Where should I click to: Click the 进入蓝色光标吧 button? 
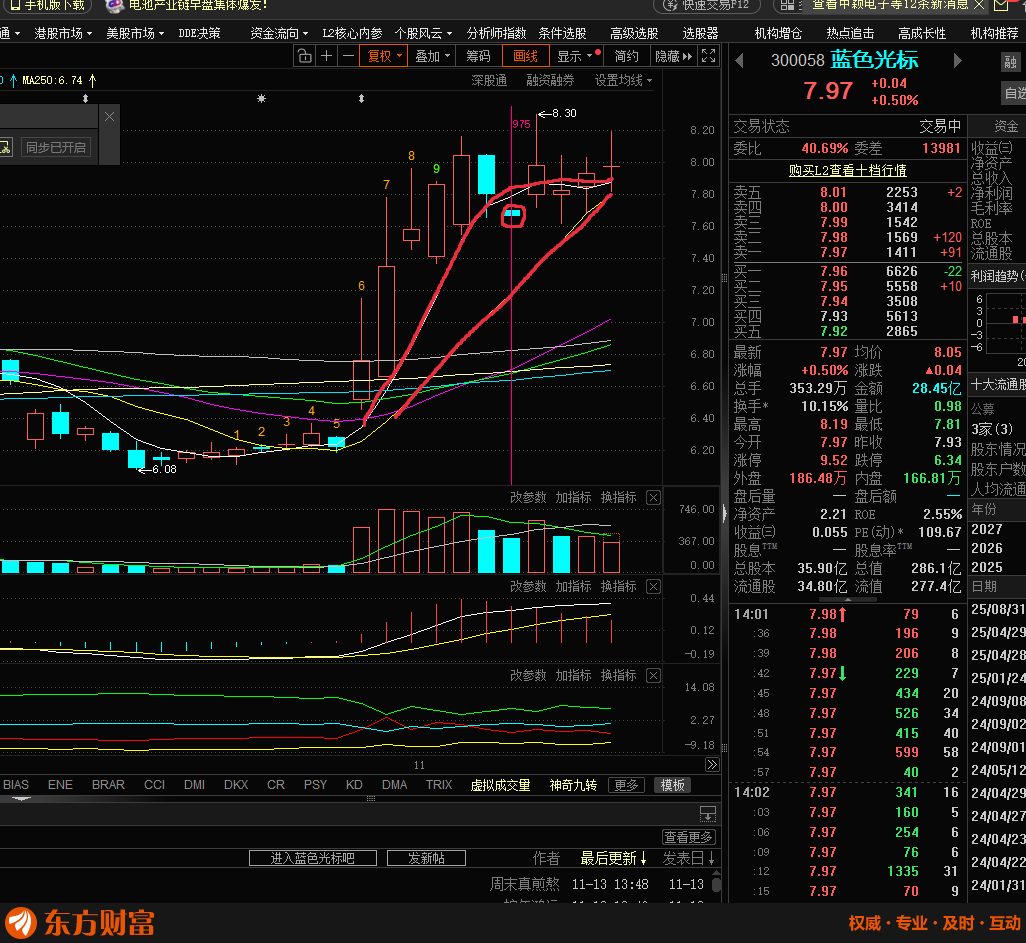[x=313, y=858]
